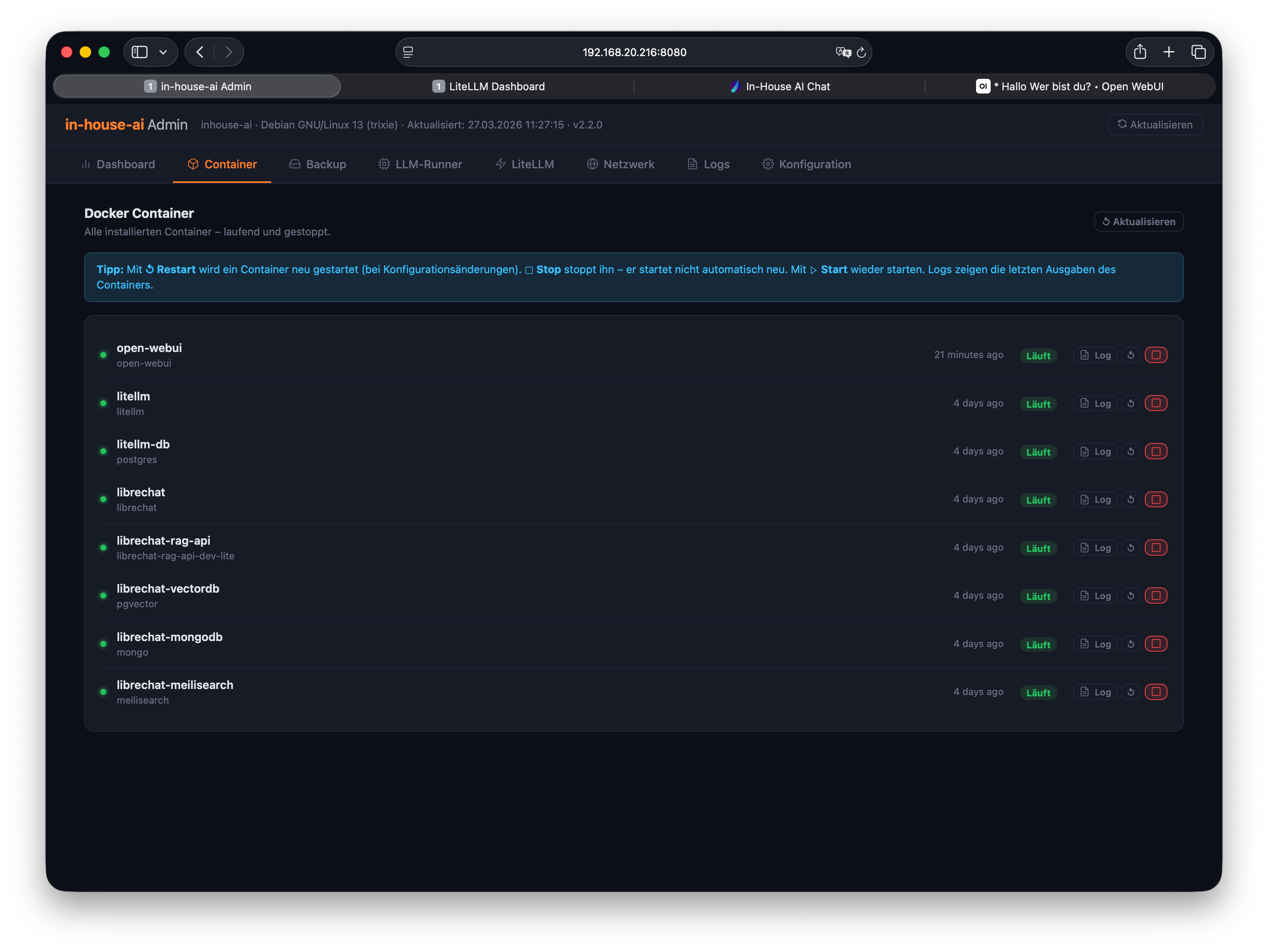The width and height of the screenshot is (1268, 952).
Task: Switch to the LiteLLM Dashboard browser tab
Action: 488,87
